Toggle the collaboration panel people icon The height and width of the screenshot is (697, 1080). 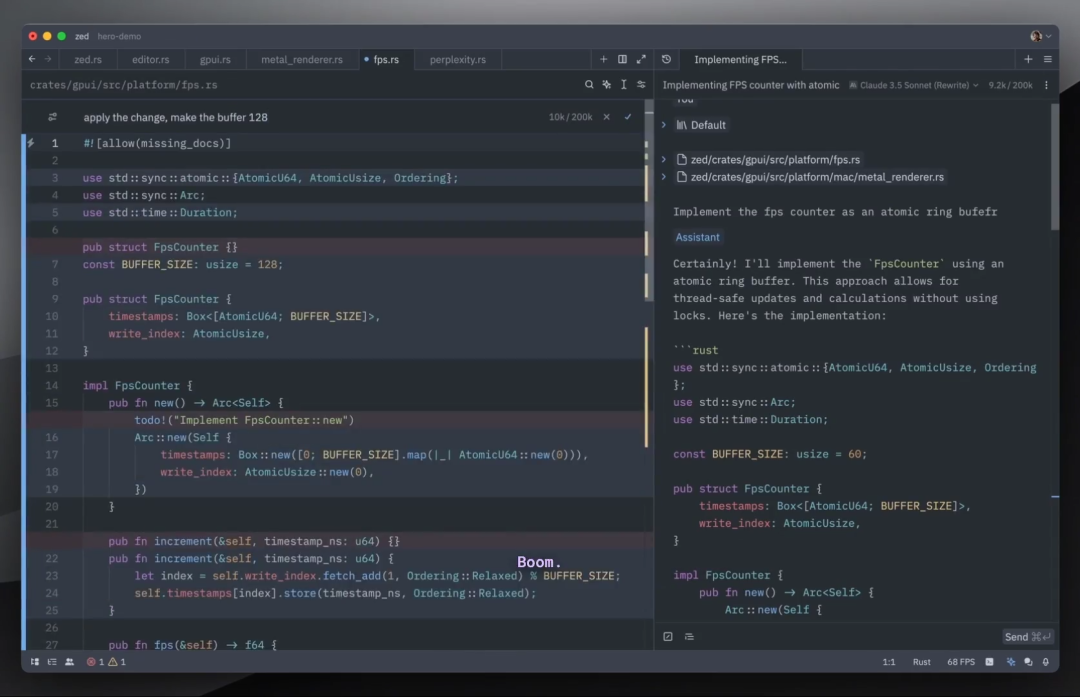click(69, 661)
